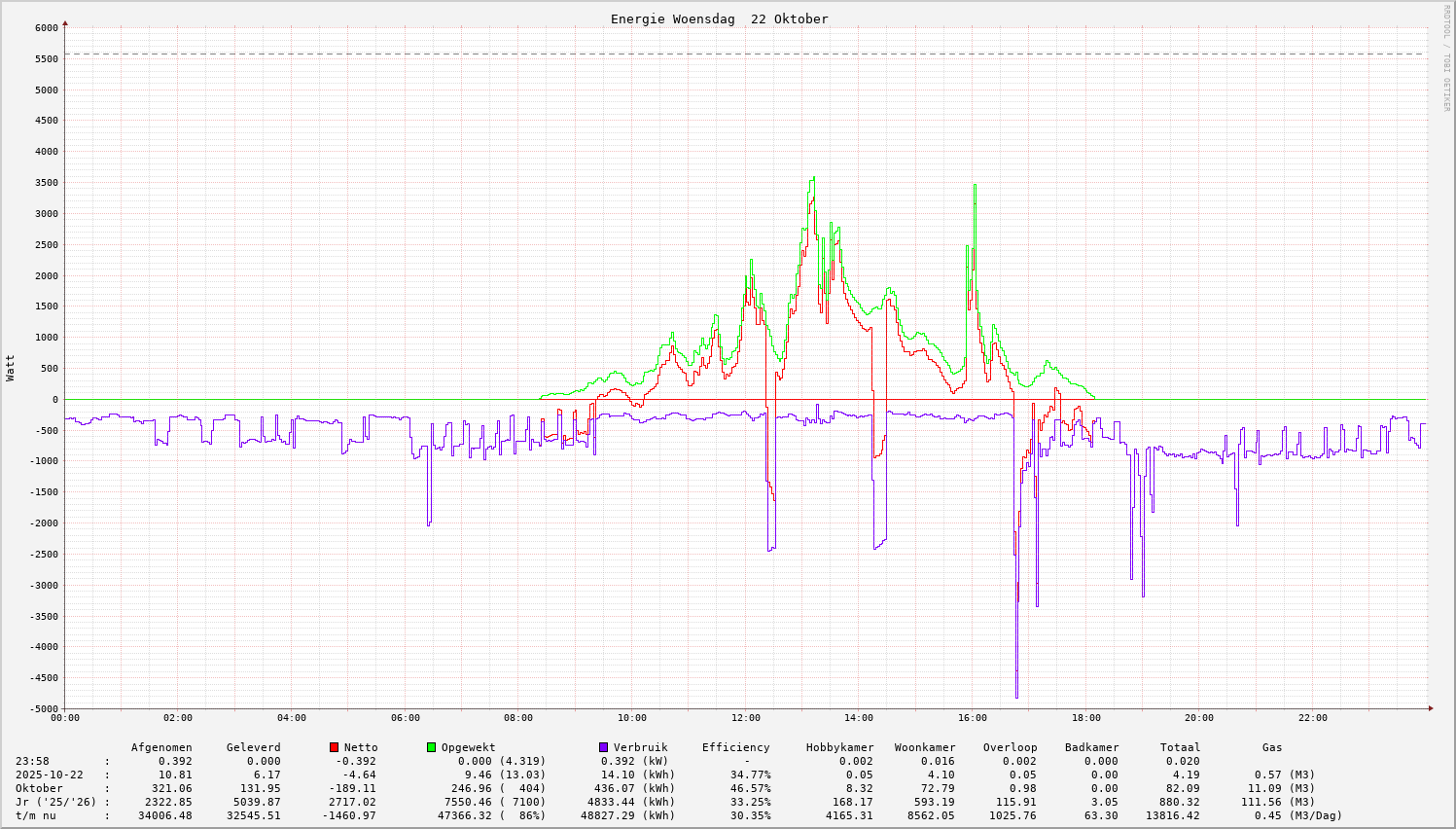Click the 2025-10-22 row label
Image resolution: width=1456 pixels, height=829 pixels.
(51, 775)
